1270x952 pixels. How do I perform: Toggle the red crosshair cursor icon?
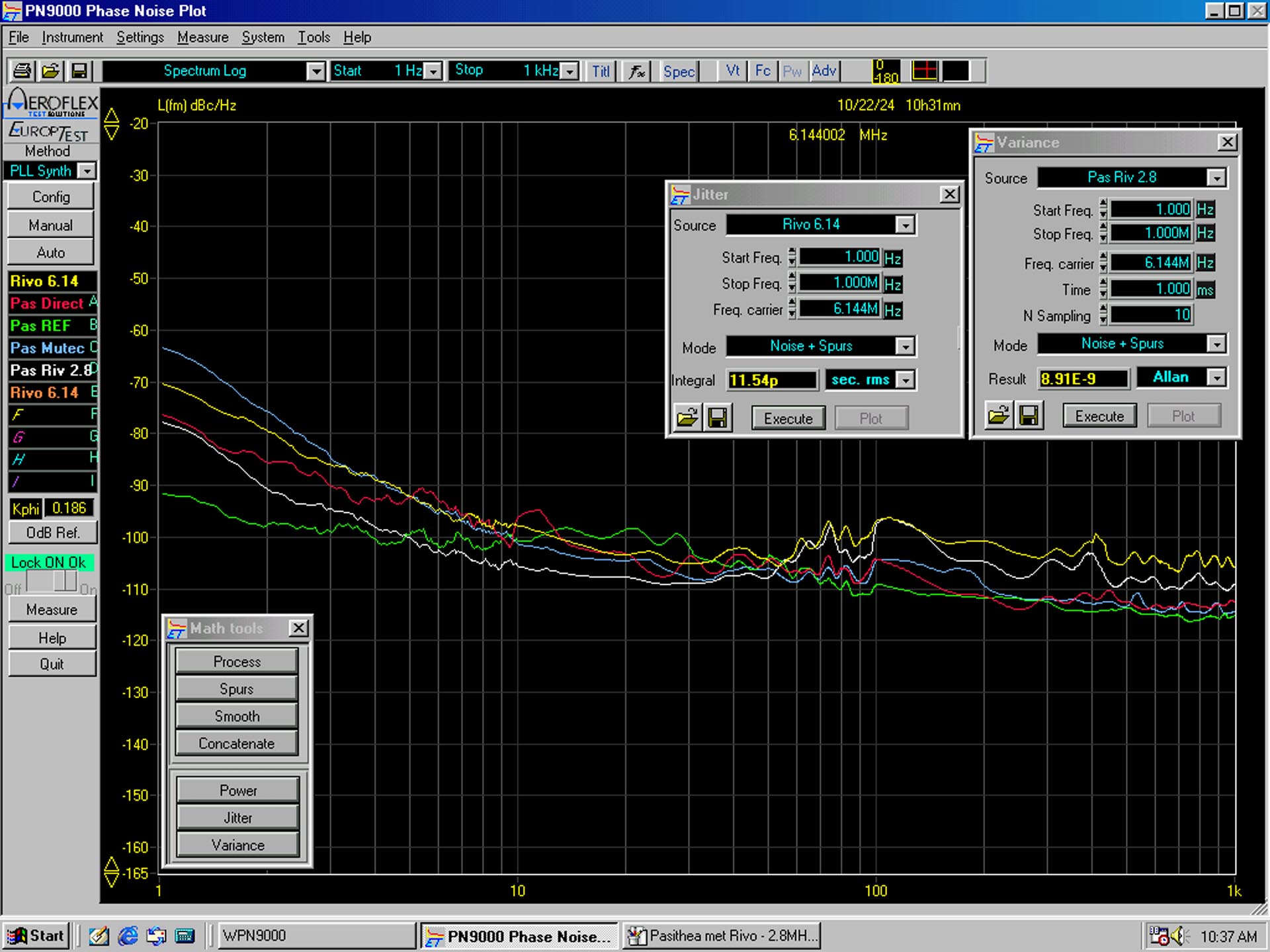(x=924, y=71)
